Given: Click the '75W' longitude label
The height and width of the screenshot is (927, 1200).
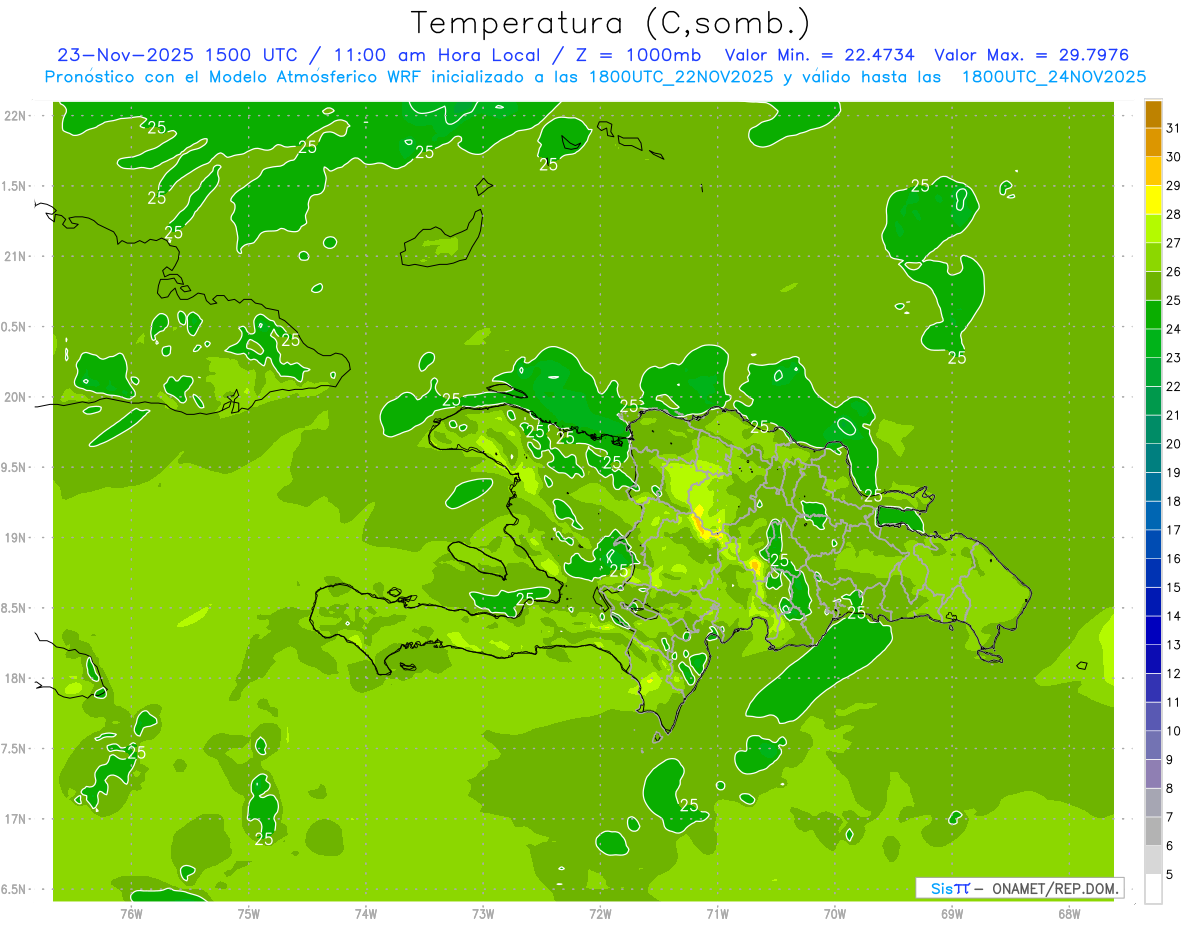Looking at the screenshot, I should tap(249, 913).
